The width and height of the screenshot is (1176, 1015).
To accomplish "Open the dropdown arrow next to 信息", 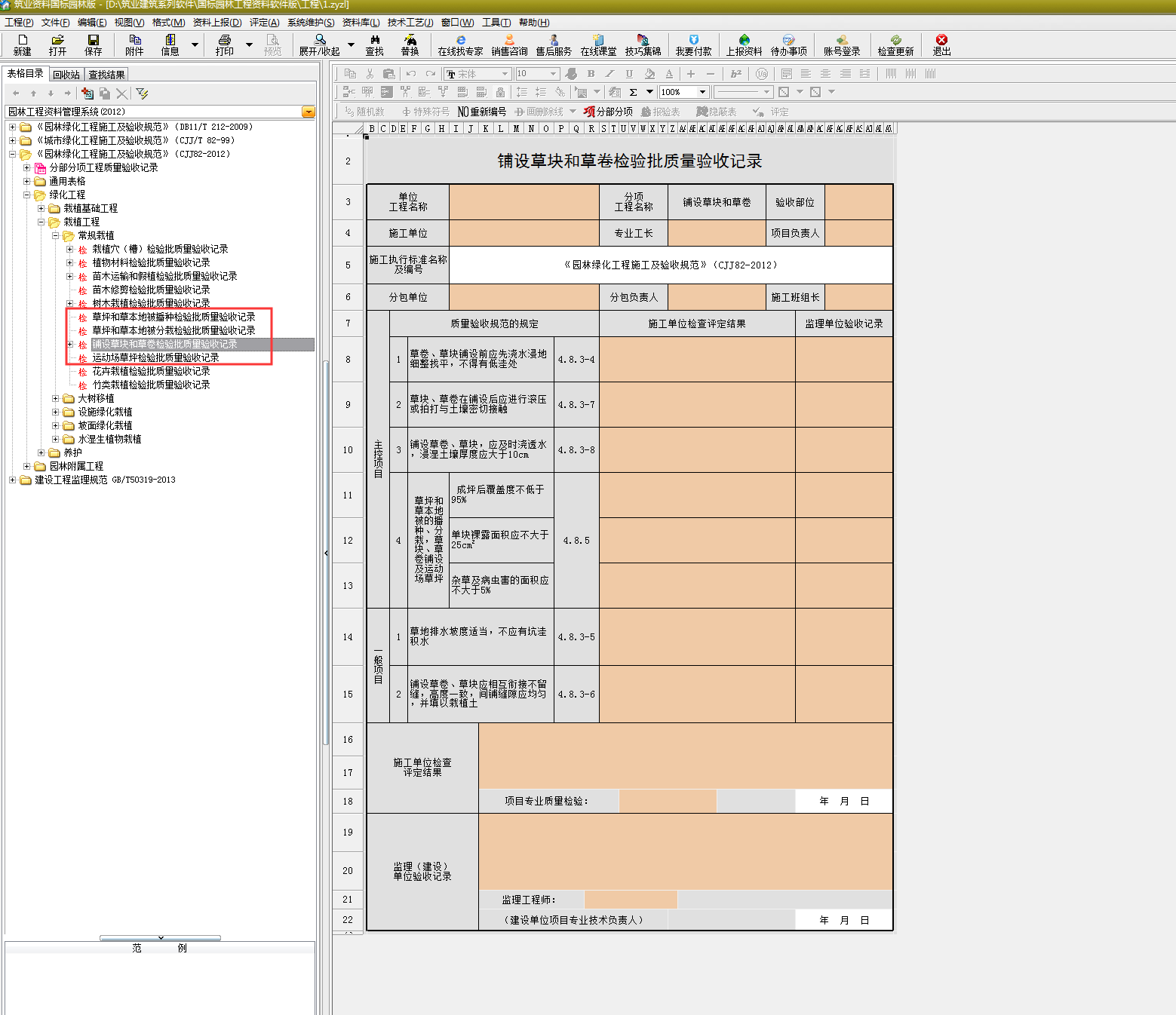I will pos(195,45).
